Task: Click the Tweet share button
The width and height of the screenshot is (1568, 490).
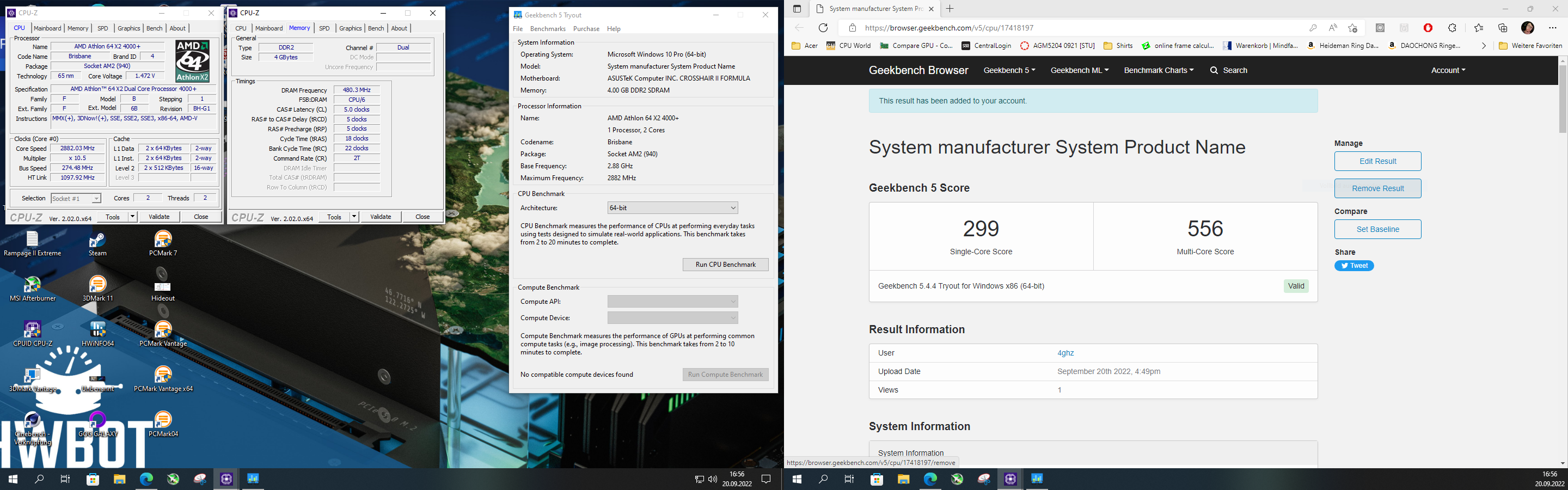Action: pyautogui.click(x=1353, y=265)
